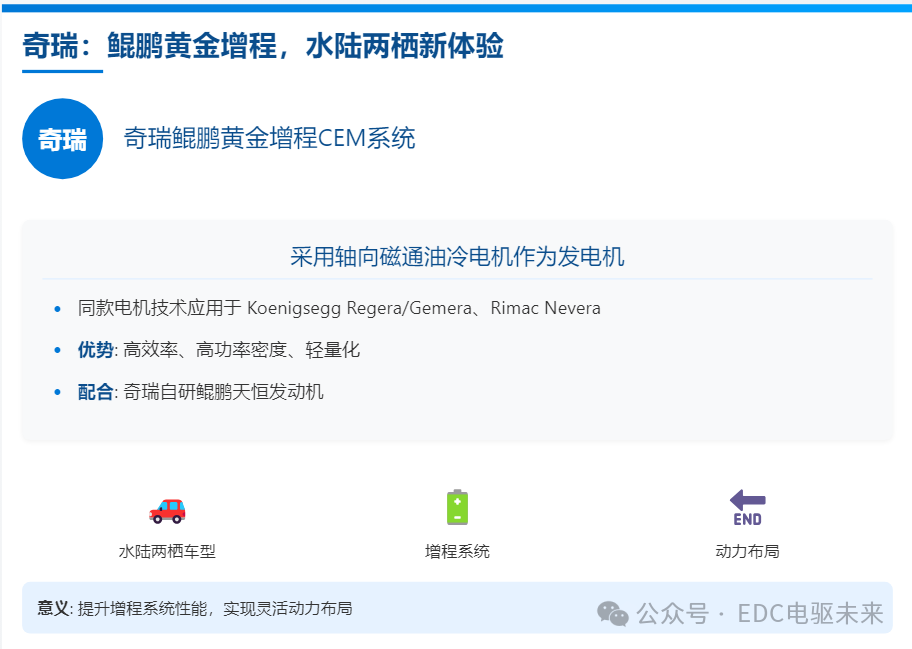The width and height of the screenshot is (912, 649).
Task: Click the bullet mentioning Koenigsegg Regera/Gemera
Action: point(339,308)
